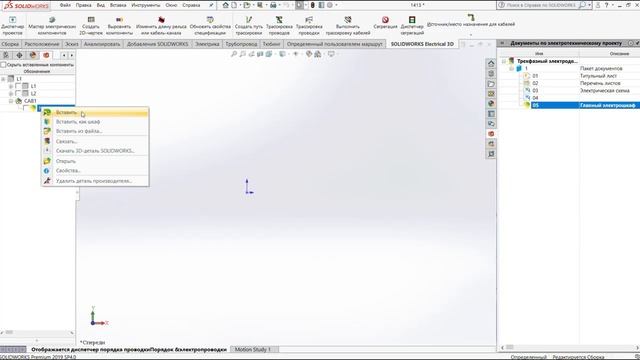Open the help menu dropdown arrow

(613, 5)
